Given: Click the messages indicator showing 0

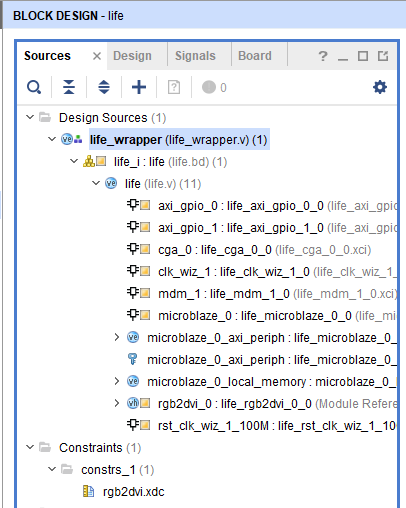Looking at the screenshot, I should (214, 87).
